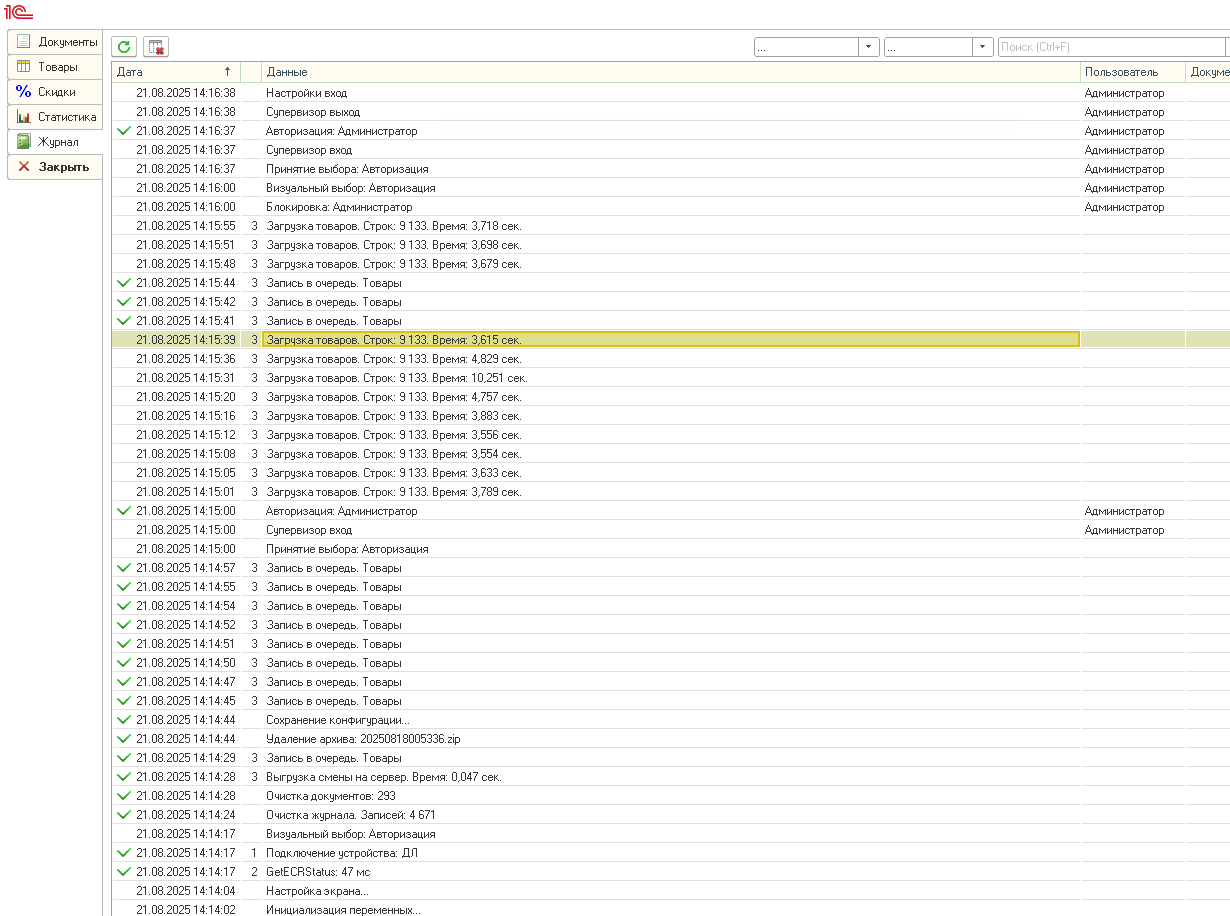
Task: Select the Блокировка: Администратор row
Action: click(x=670, y=207)
